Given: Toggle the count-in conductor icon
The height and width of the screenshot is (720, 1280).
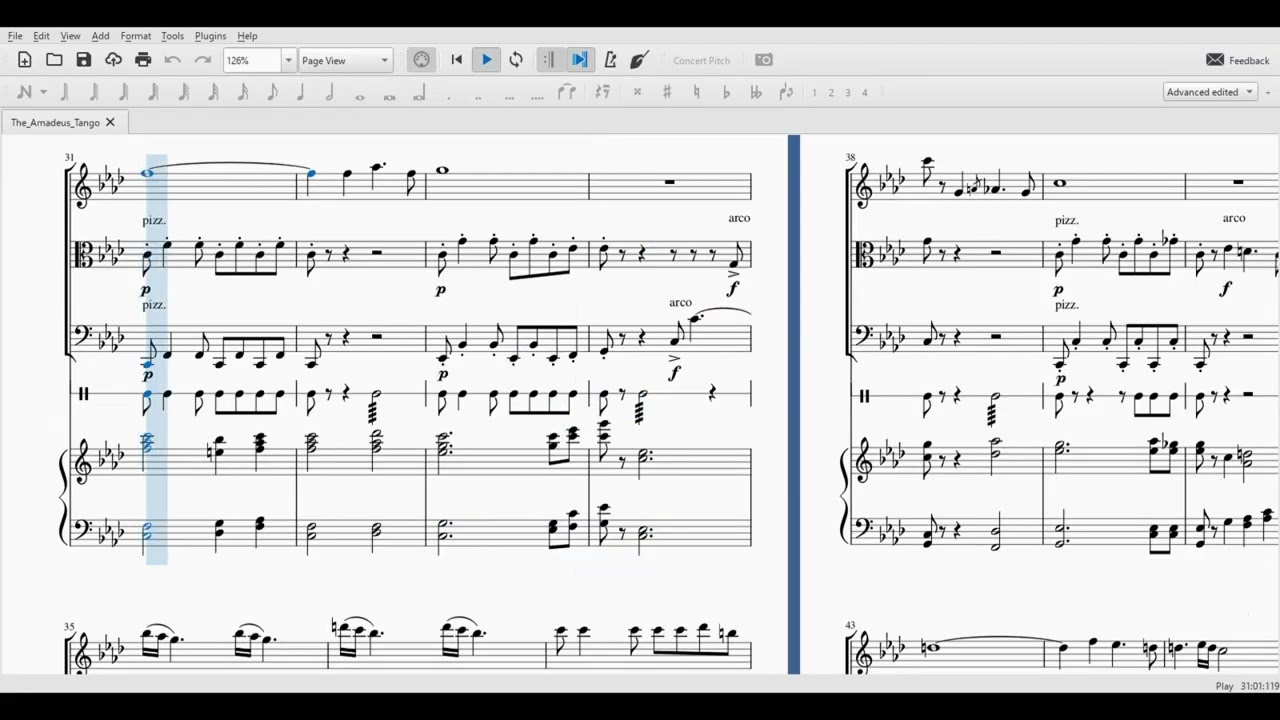Looking at the screenshot, I should point(639,60).
